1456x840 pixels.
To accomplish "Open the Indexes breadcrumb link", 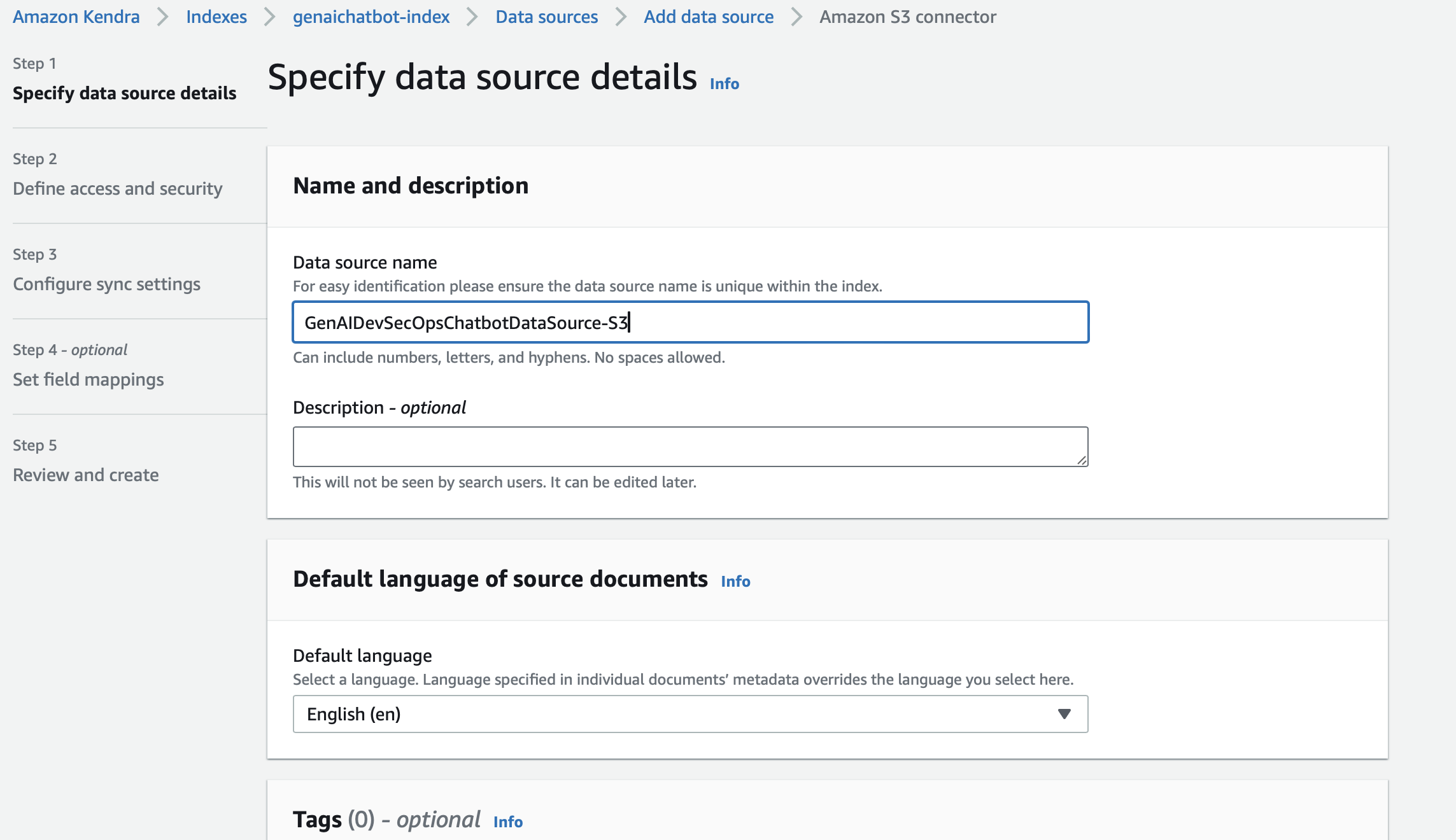I will (216, 17).
